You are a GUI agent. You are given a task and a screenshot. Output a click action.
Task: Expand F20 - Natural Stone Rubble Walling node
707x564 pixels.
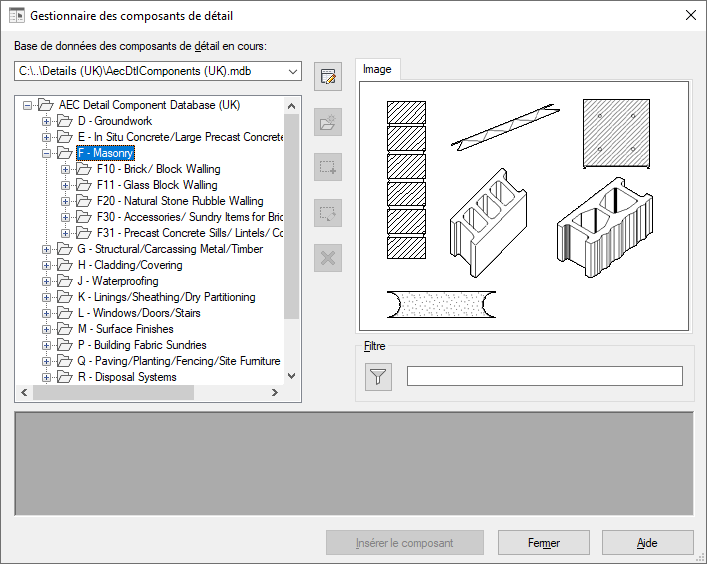[65, 202]
